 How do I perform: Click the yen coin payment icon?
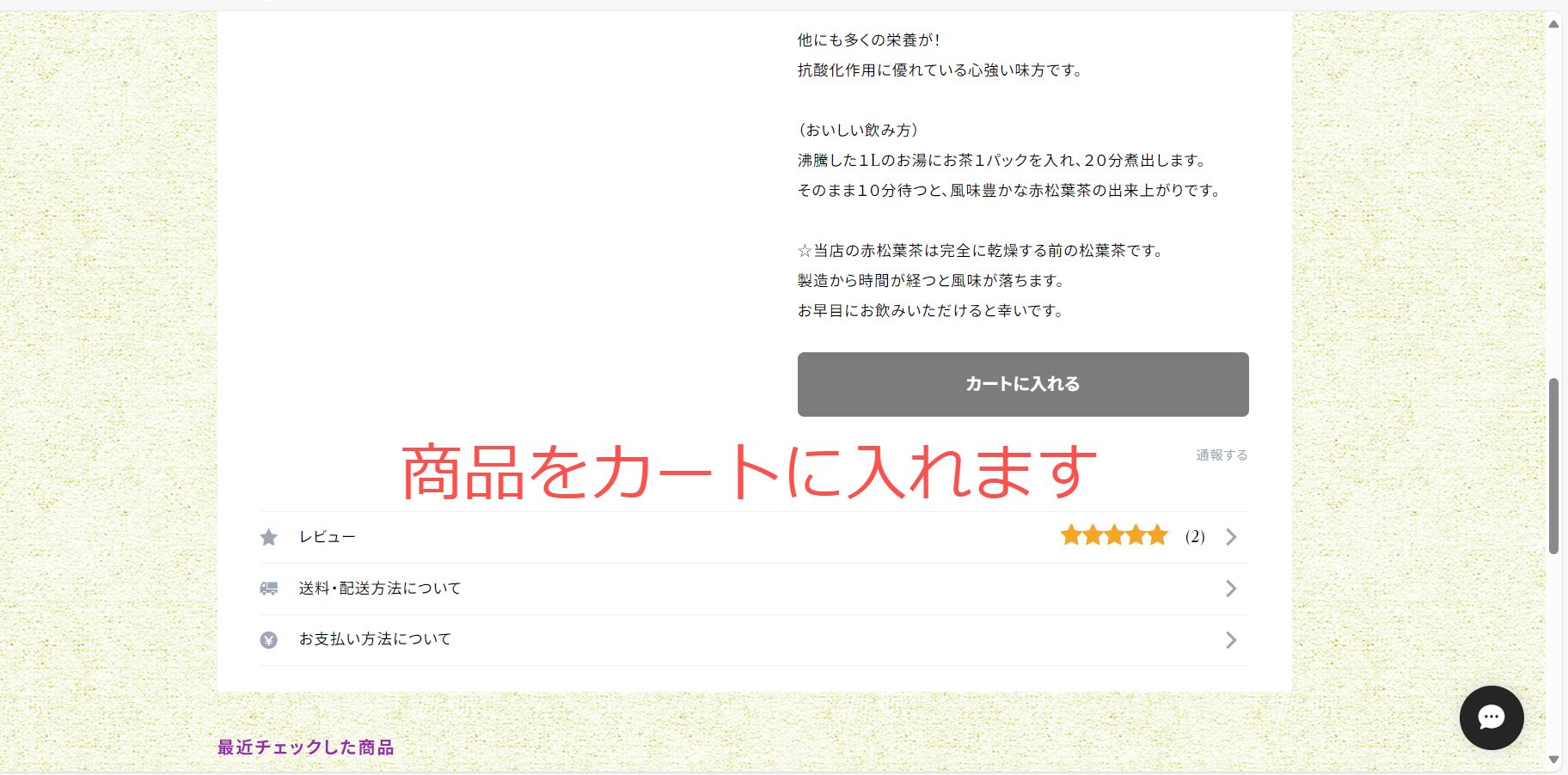(269, 640)
